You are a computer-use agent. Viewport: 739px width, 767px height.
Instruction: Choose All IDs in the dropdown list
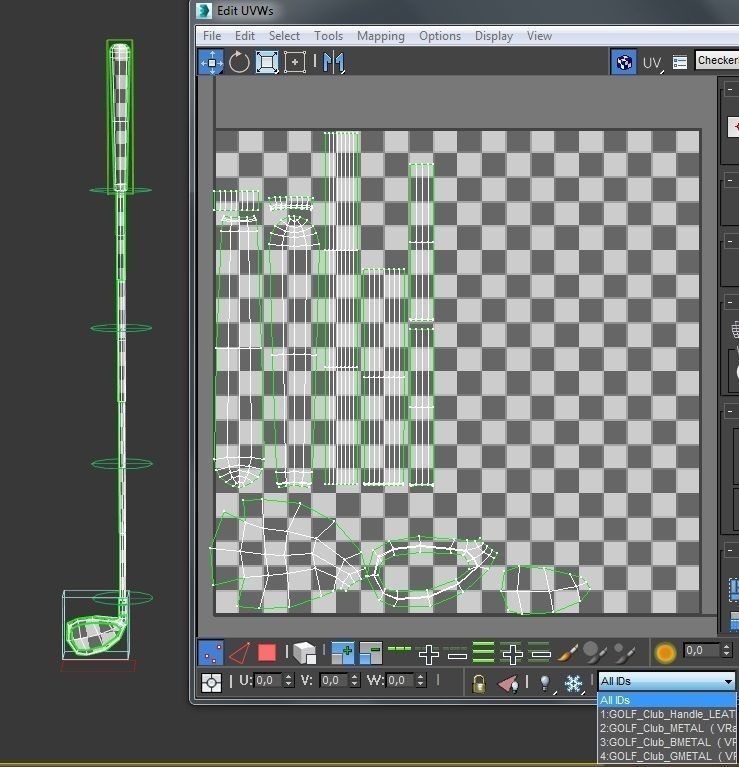tap(667, 700)
